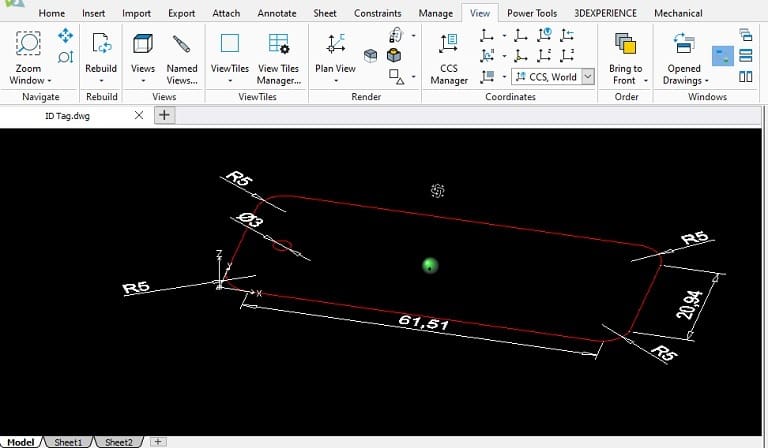
Task: Tile windows horizontally icon
Action: [745, 55]
